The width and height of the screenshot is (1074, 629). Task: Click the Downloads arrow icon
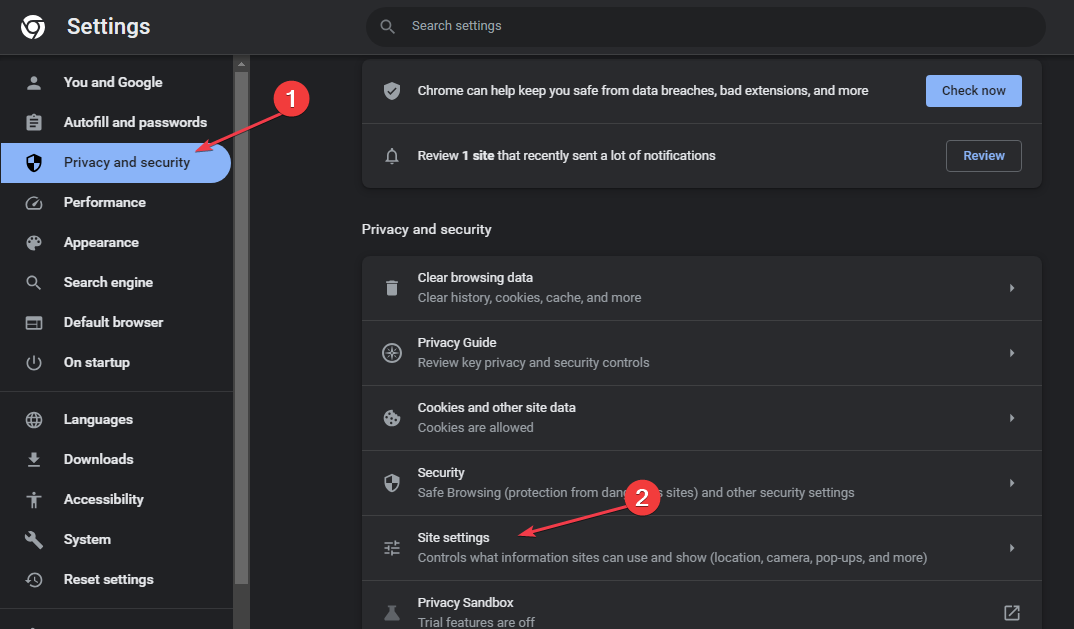34,460
